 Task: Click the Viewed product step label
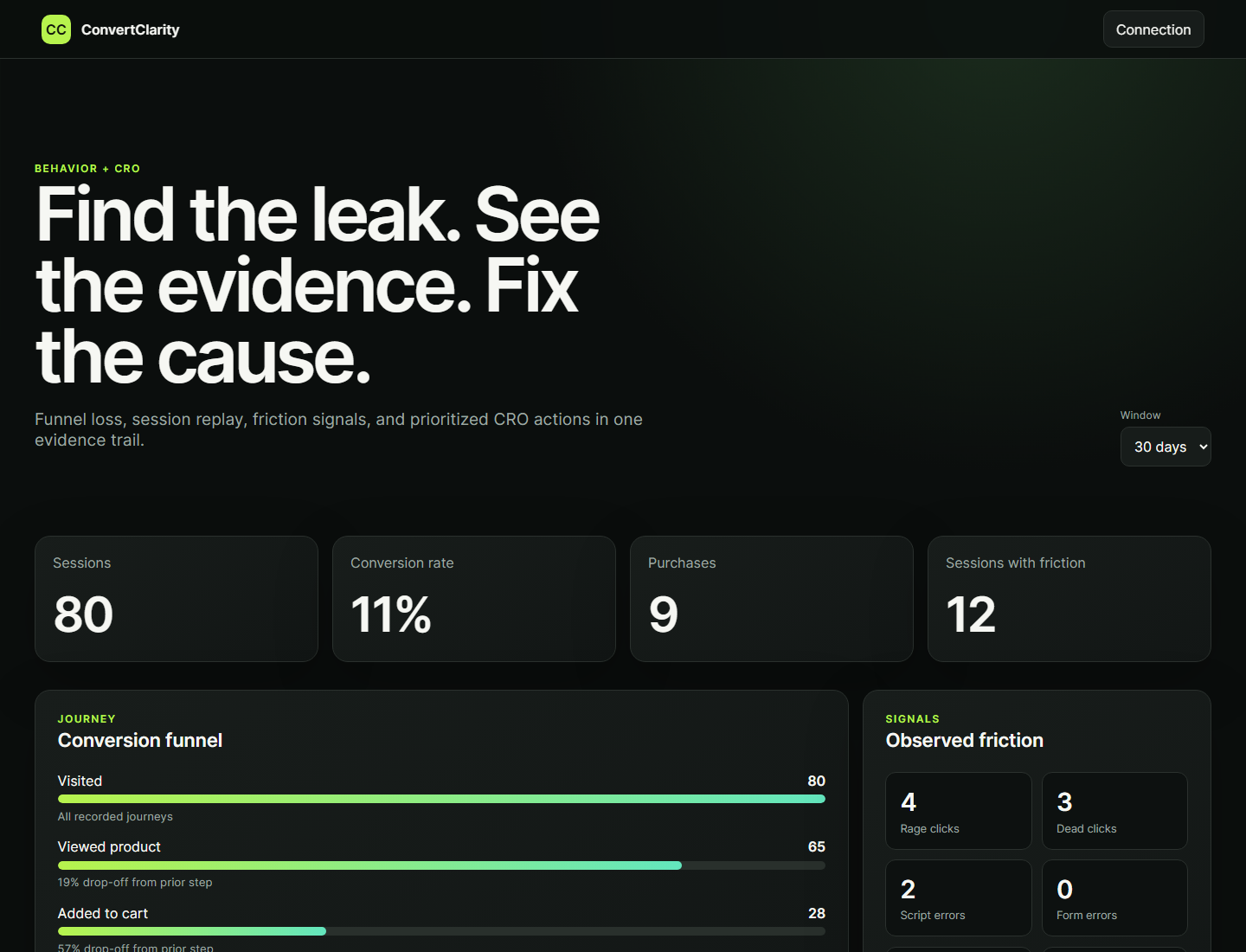click(x=109, y=846)
